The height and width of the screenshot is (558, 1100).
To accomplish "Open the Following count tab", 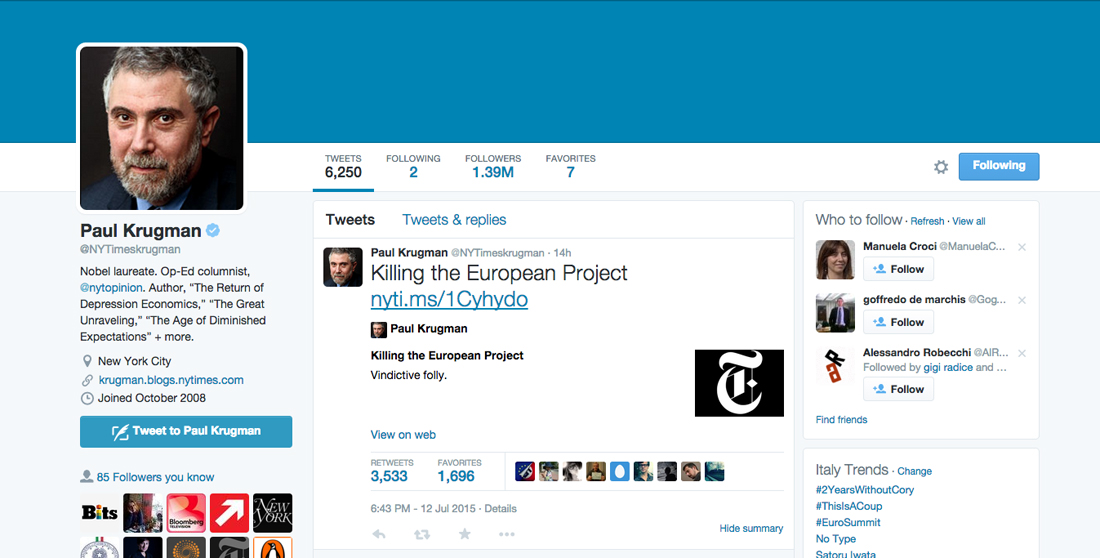I will 413,166.
